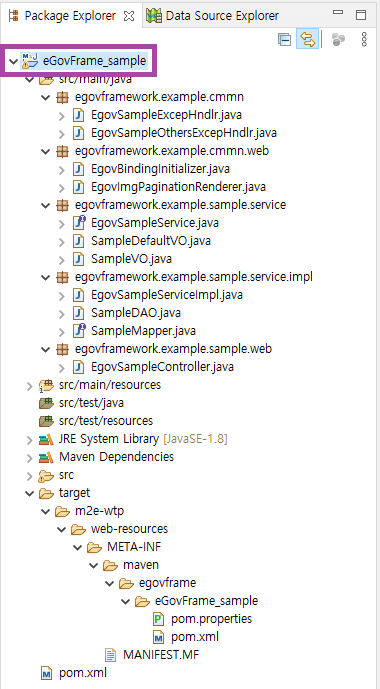
Task: Minimize the Package Explorer view
Action: 338,13
